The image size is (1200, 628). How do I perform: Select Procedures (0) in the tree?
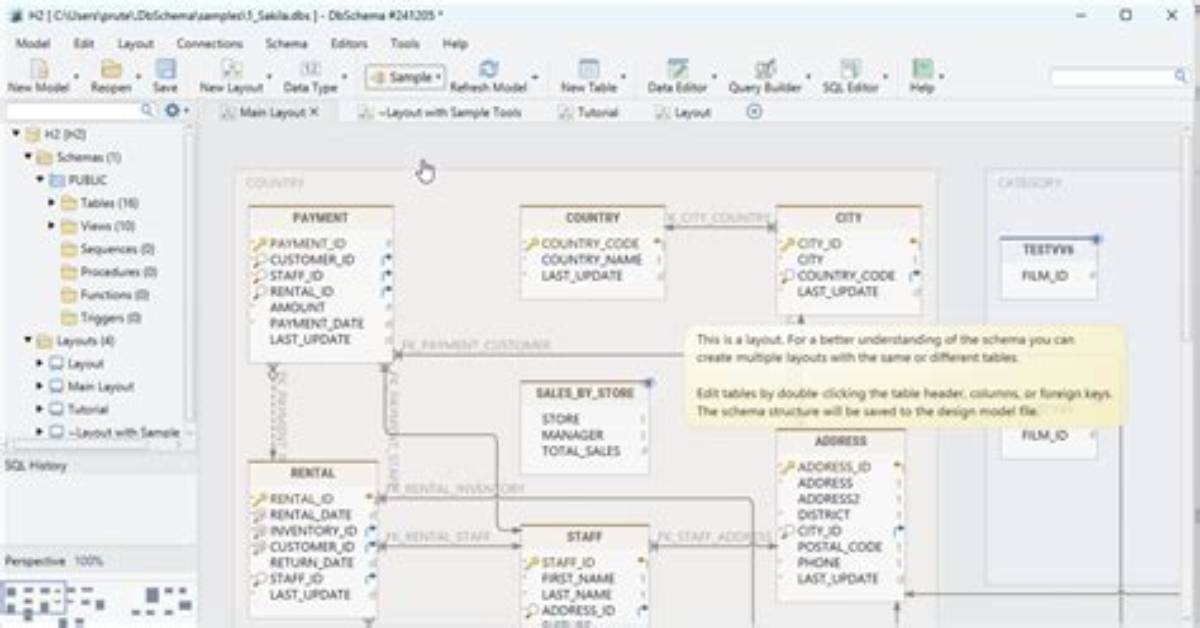pyautogui.click(x=110, y=272)
